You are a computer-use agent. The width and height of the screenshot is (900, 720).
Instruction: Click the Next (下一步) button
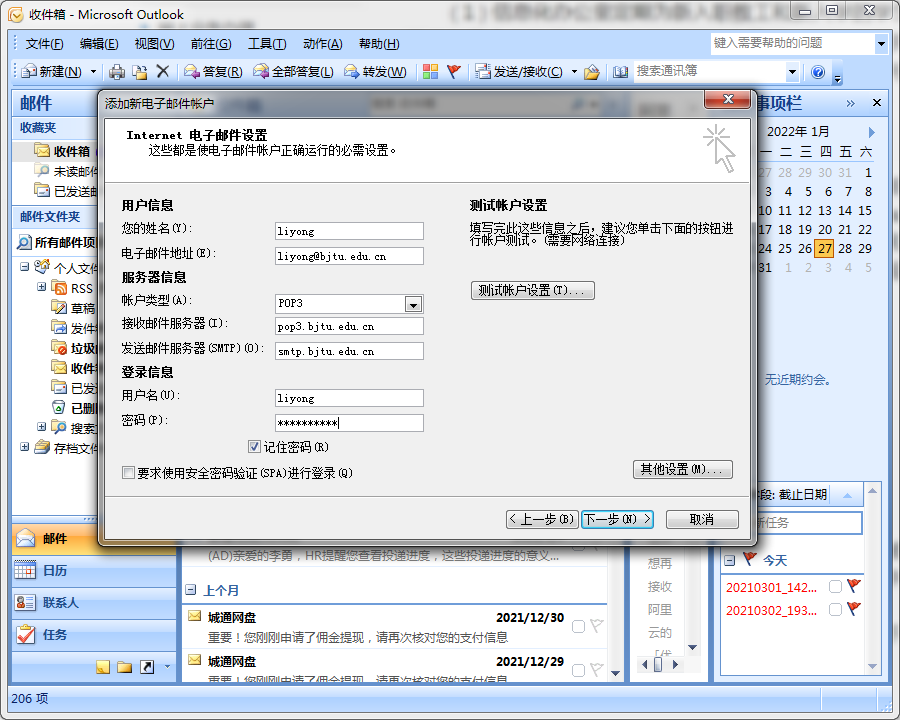pyautogui.click(x=618, y=520)
